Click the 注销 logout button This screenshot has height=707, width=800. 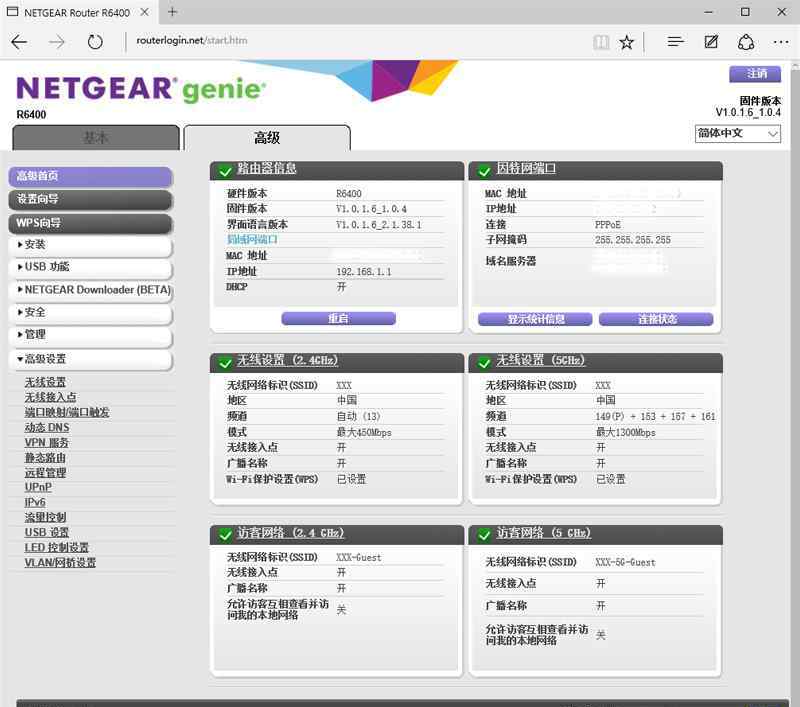pyautogui.click(x=755, y=74)
